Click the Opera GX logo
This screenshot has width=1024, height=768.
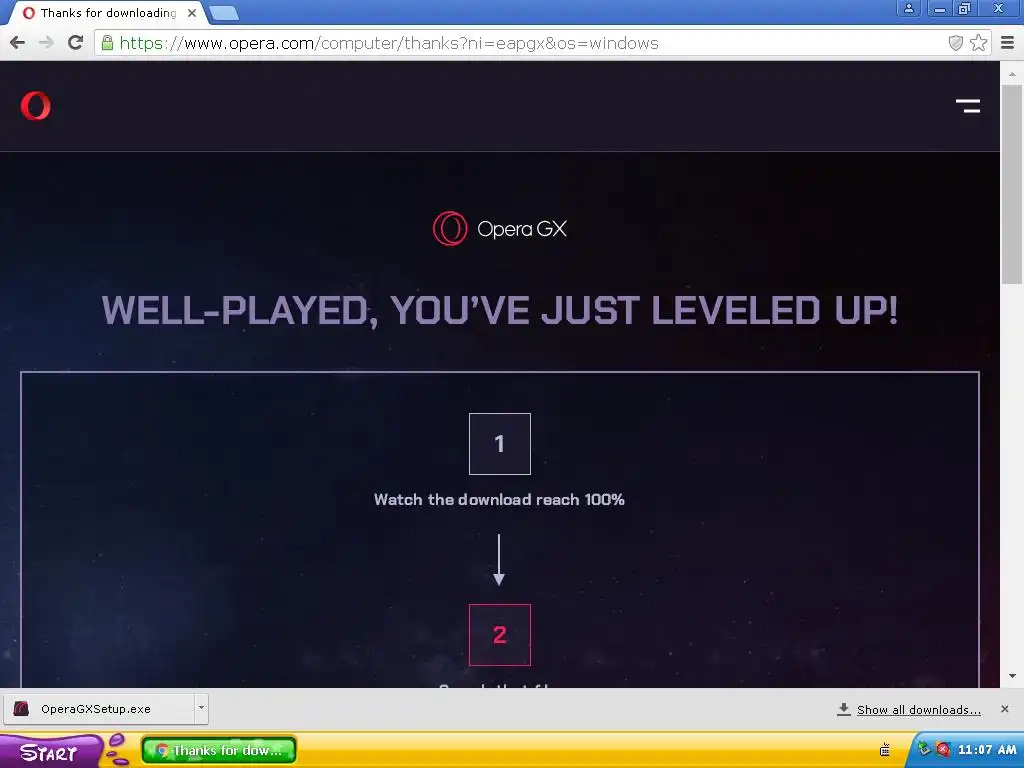(500, 229)
